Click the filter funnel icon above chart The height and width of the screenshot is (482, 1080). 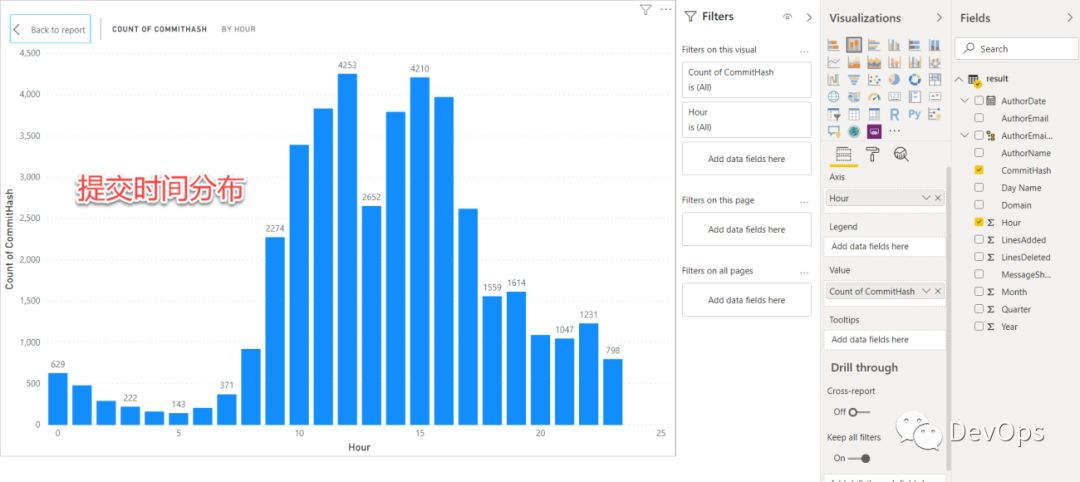(645, 9)
